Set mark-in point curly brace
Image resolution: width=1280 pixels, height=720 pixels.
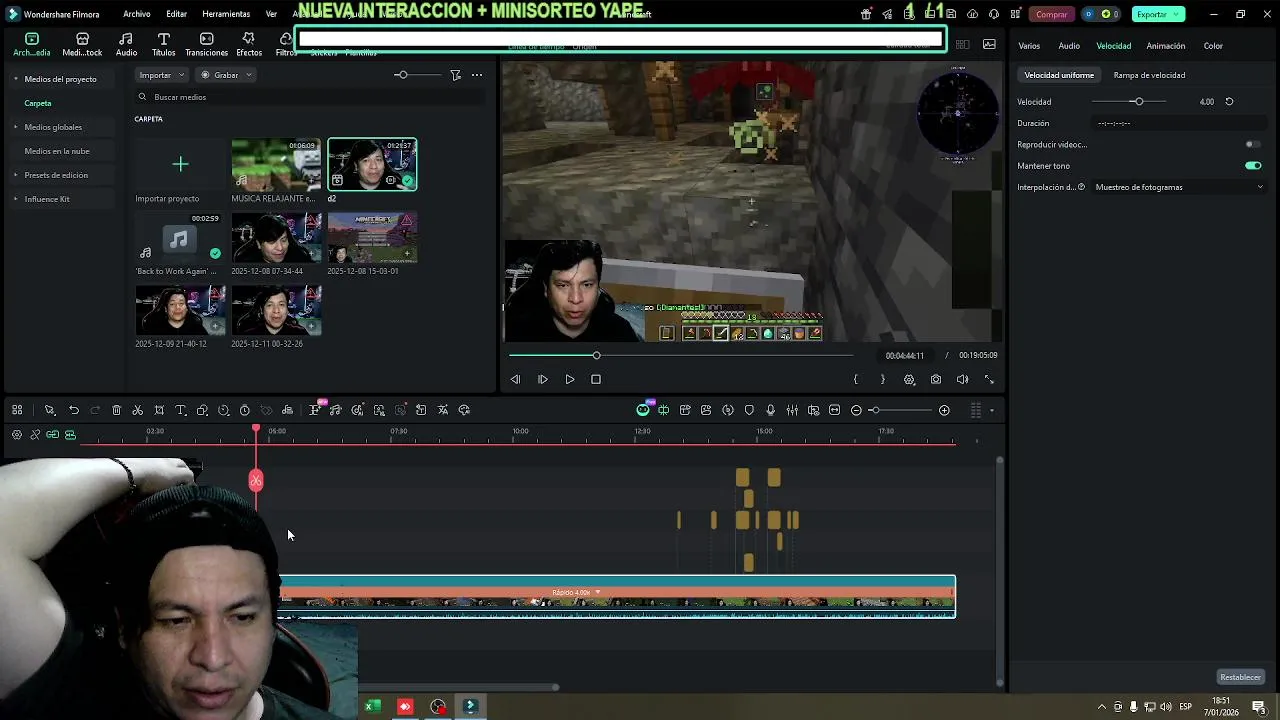pyautogui.click(x=856, y=380)
